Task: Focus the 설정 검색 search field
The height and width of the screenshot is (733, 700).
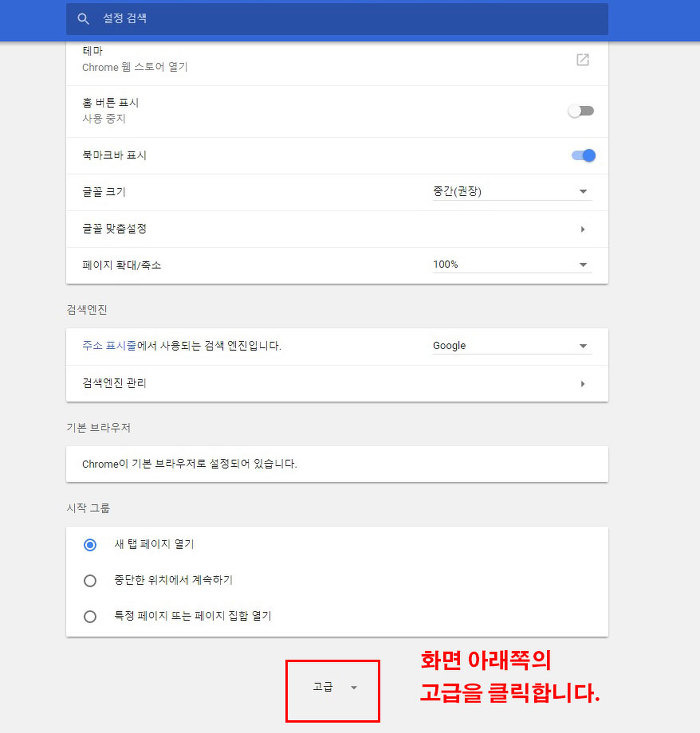Action: point(337,19)
